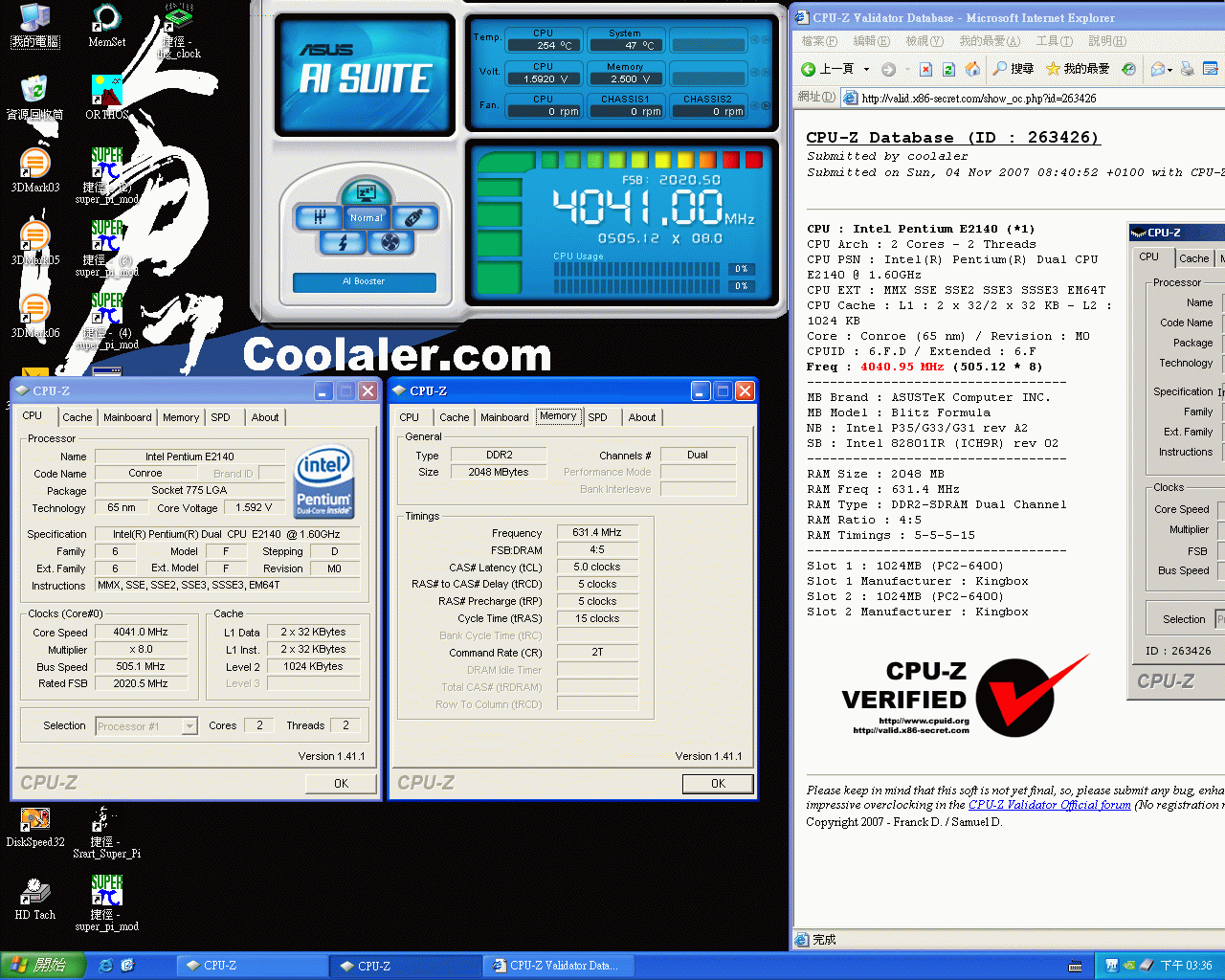The width and height of the screenshot is (1225, 980).
Task: Select the Recycle Bin desktop icon
Action: point(35,97)
